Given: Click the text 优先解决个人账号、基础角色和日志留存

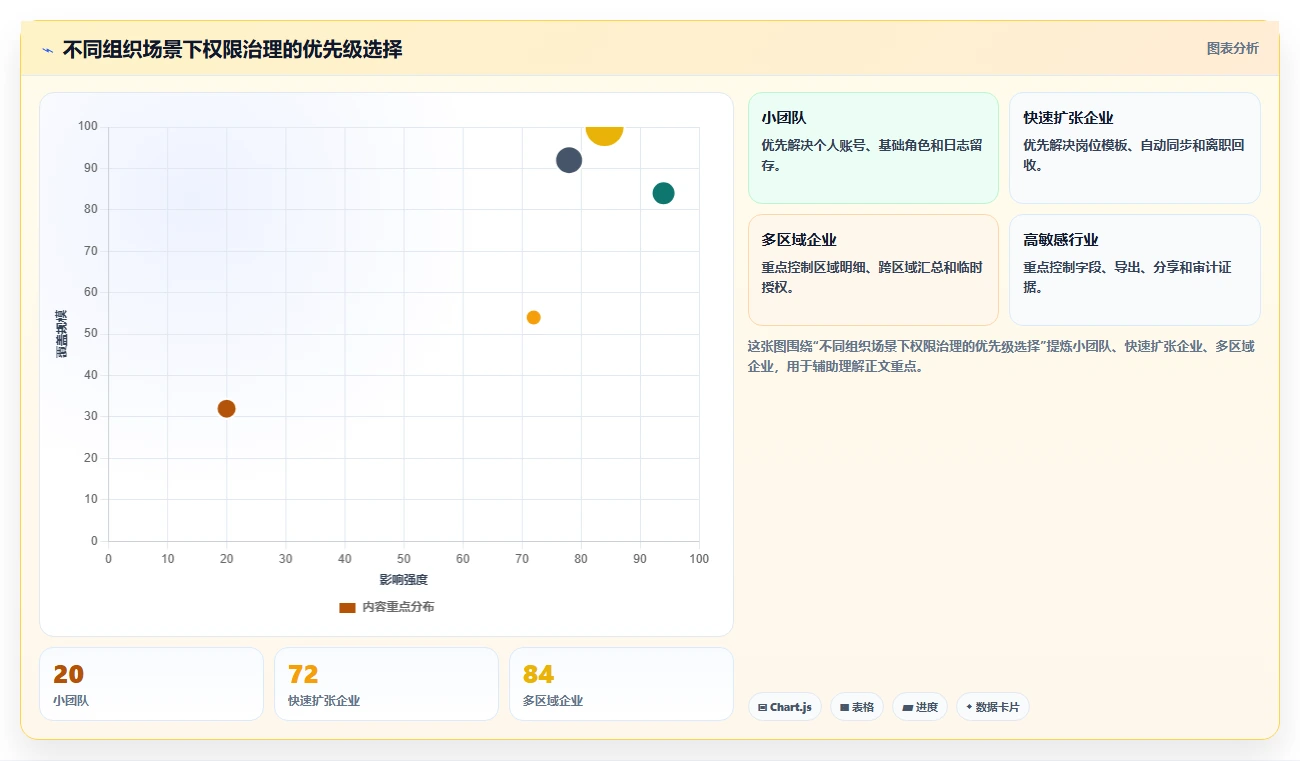Looking at the screenshot, I should pyautogui.click(x=871, y=155).
